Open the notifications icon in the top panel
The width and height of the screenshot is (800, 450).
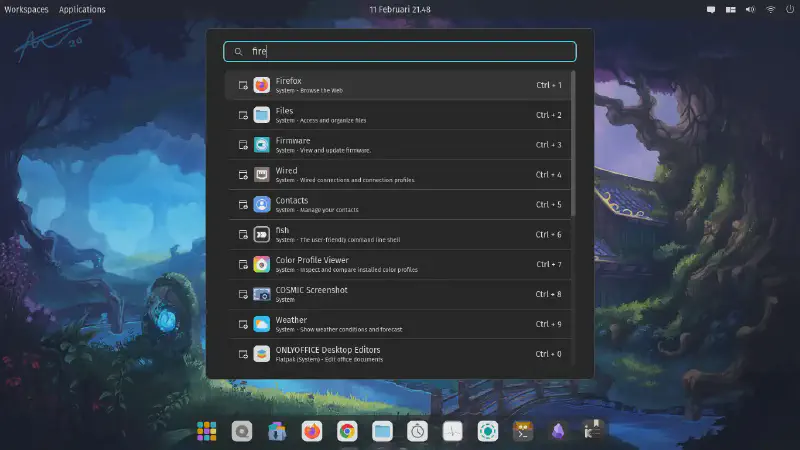pos(711,9)
